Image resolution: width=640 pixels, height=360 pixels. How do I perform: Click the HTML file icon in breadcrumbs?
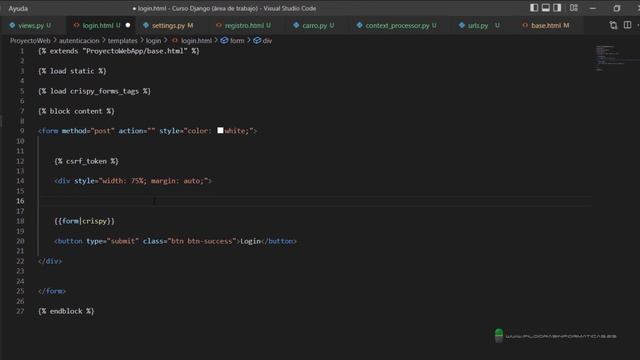[175, 40]
